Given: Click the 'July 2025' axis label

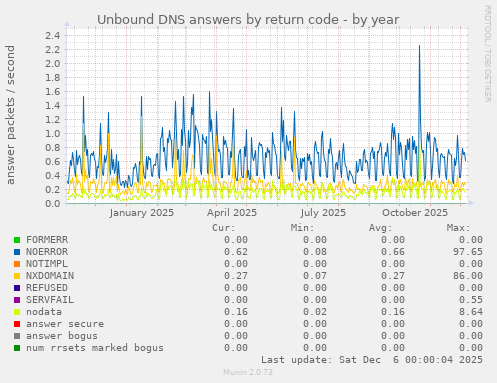Looking at the screenshot, I should click(323, 213).
